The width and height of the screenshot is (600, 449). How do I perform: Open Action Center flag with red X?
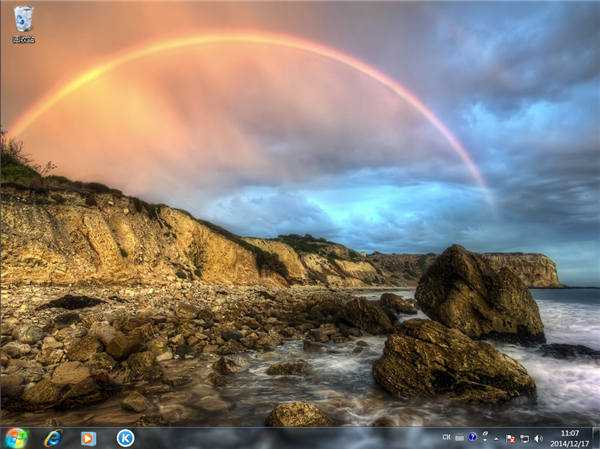(510, 438)
